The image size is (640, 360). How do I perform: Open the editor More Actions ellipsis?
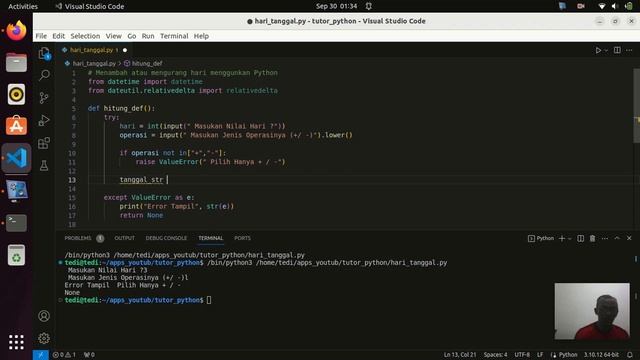pyautogui.click(x=629, y=50)
